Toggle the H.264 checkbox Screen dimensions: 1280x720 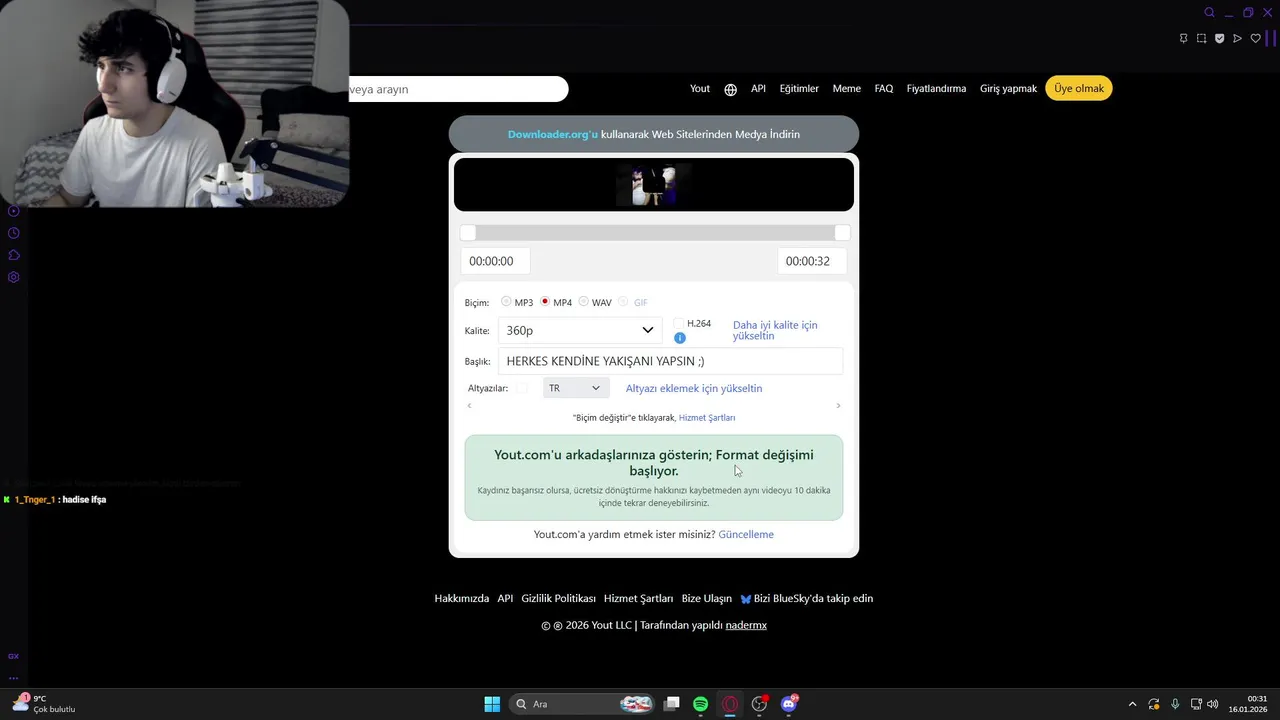pyautogui.click(x=679, y=323)
